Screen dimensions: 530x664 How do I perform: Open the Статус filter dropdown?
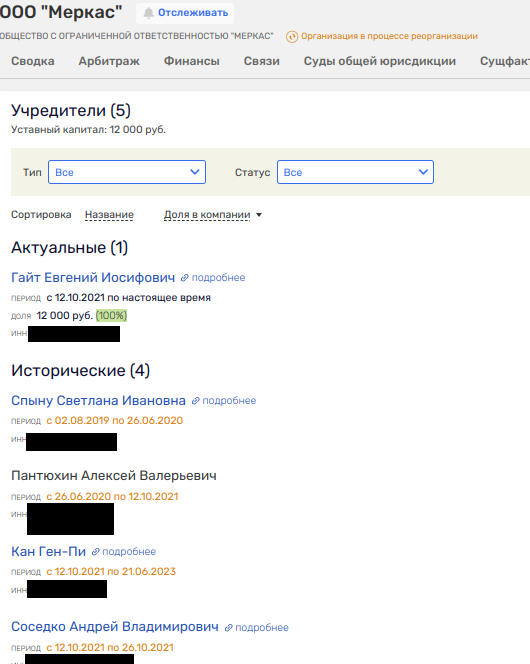355,172
